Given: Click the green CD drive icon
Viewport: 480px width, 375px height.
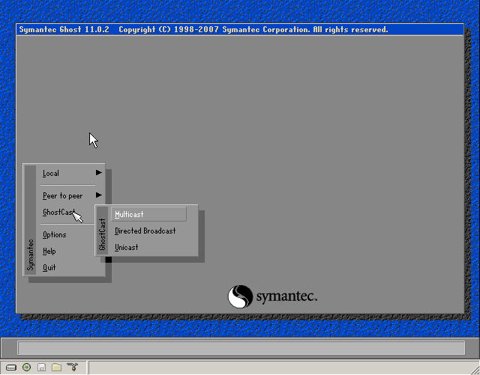Looking at the screenshot, I should tap(26, 367).
